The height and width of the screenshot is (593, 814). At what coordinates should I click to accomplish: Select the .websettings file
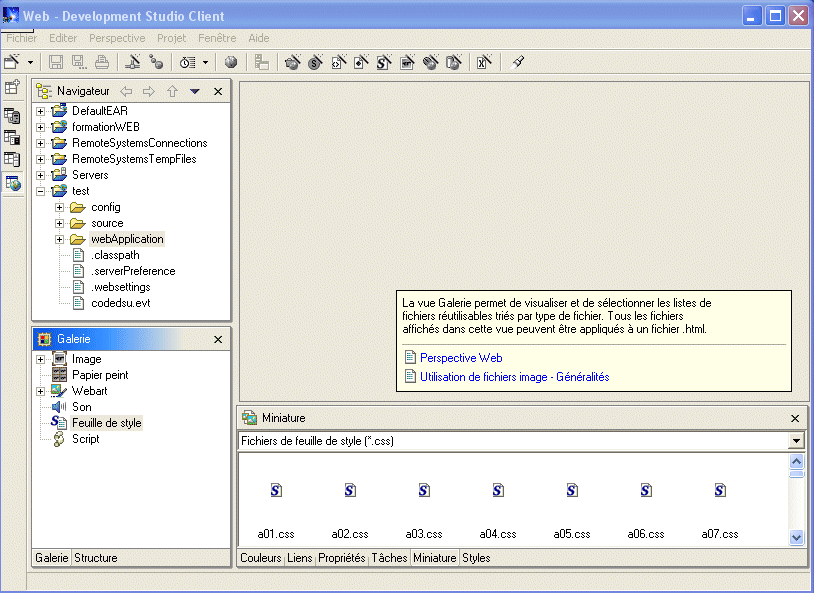click(121, 287)
